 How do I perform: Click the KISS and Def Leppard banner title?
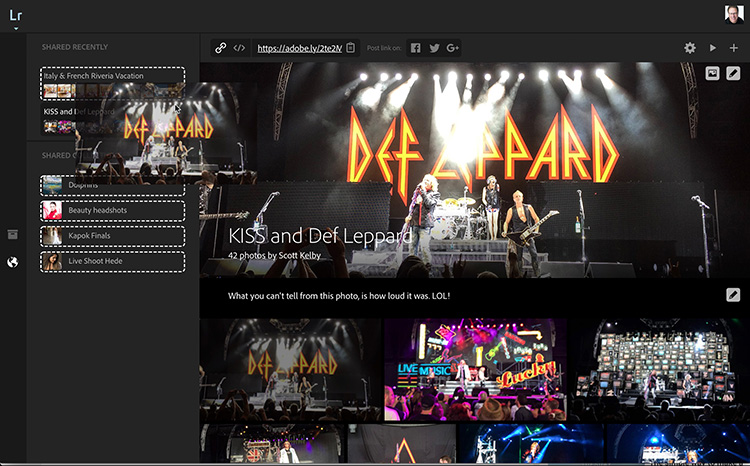(320, 236)
